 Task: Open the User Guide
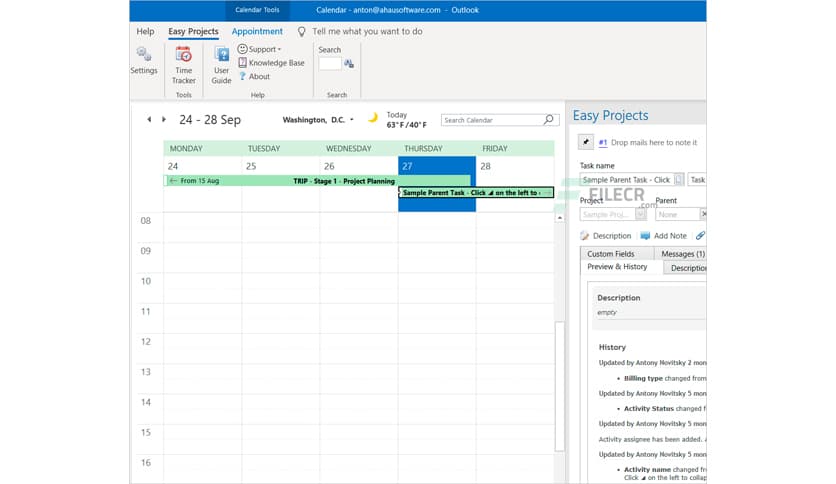point(221,65)
